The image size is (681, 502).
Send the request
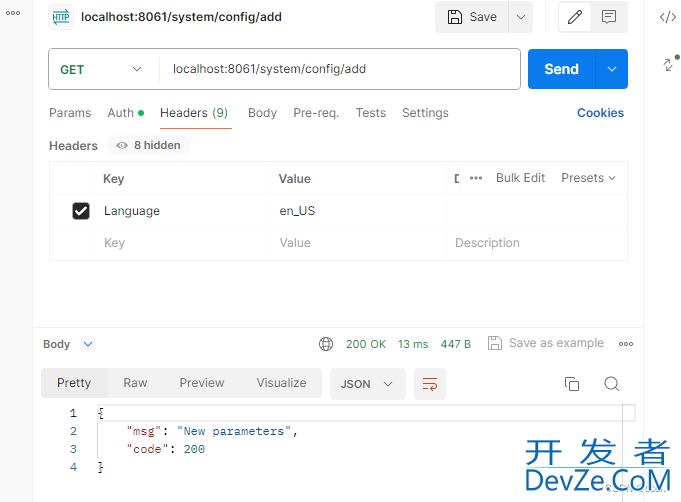[562, 69]
